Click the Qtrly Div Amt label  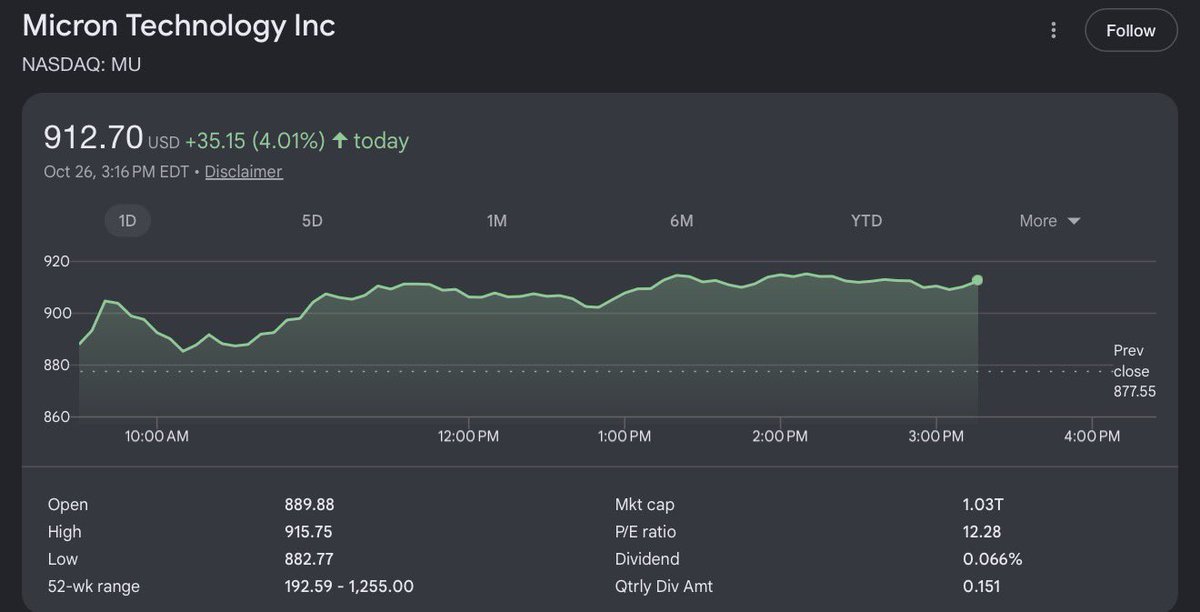point(664,586)
